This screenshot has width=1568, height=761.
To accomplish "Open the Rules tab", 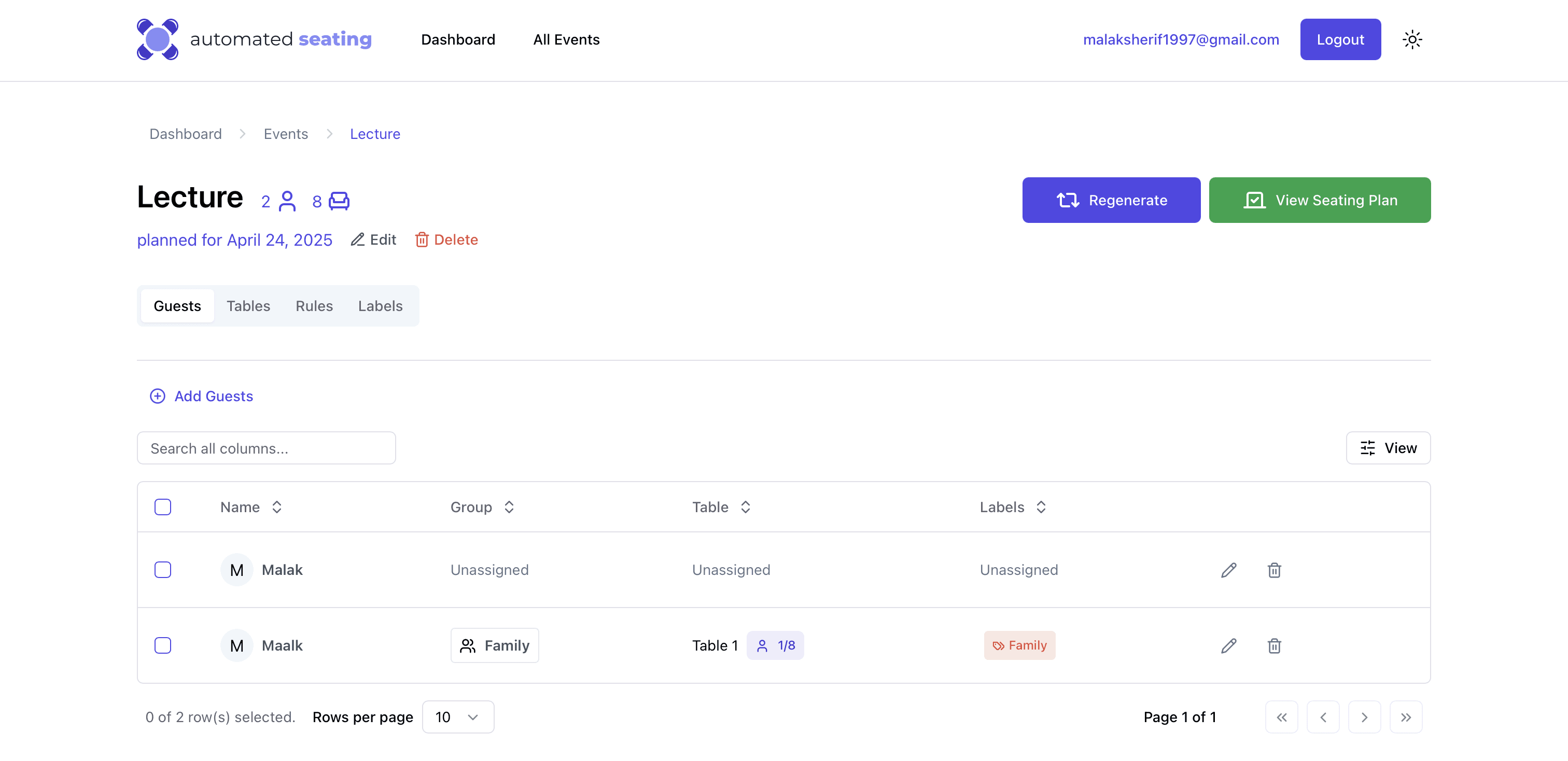I will pyautogui.click(x=314, y=306).
